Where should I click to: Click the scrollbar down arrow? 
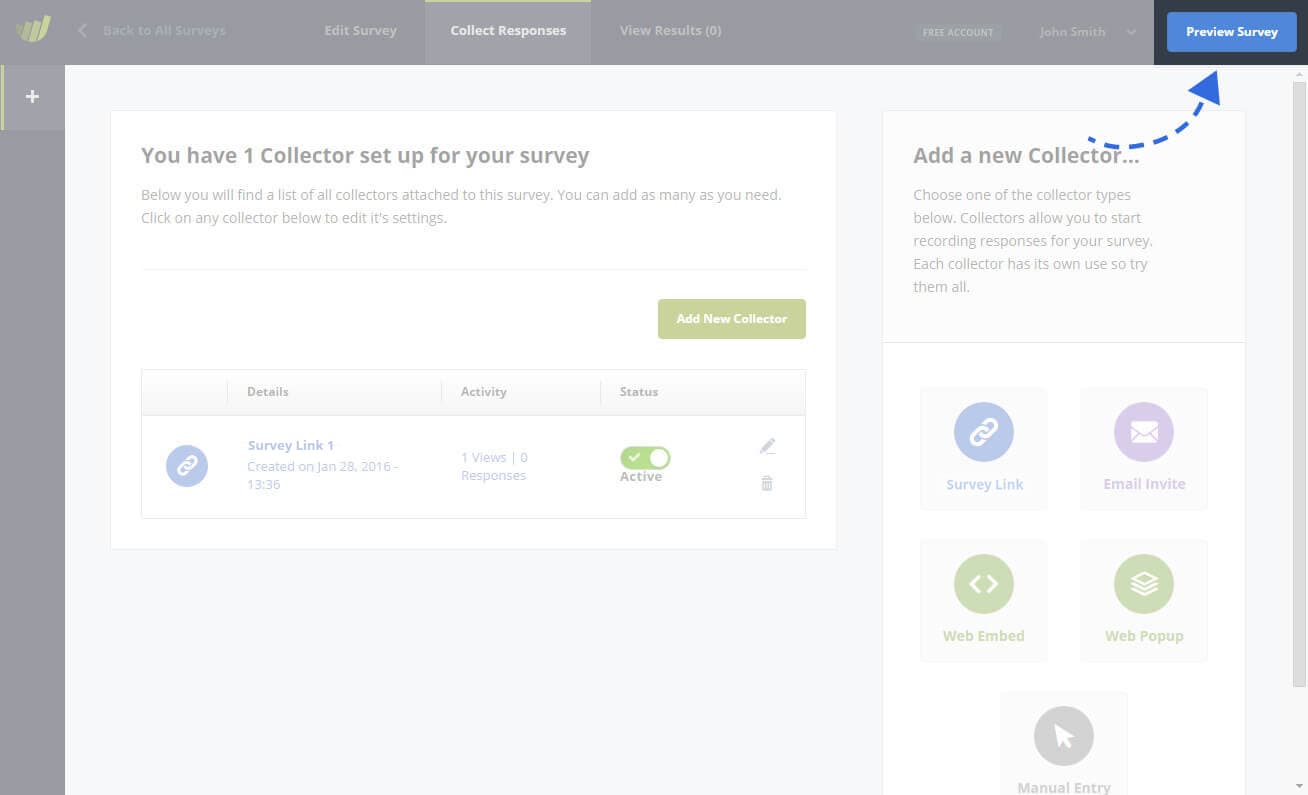click(x=1299, y=786)
